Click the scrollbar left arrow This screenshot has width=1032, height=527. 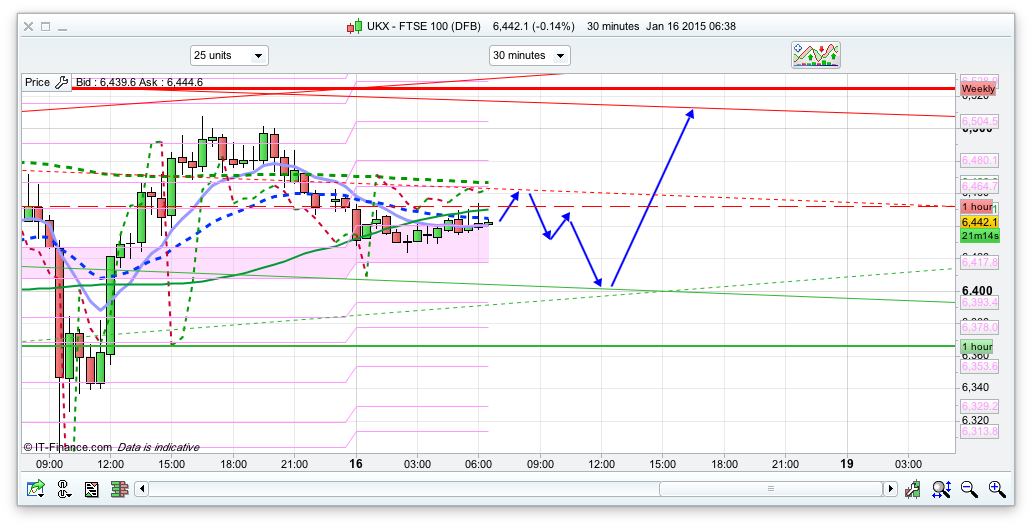coord(142,489)
